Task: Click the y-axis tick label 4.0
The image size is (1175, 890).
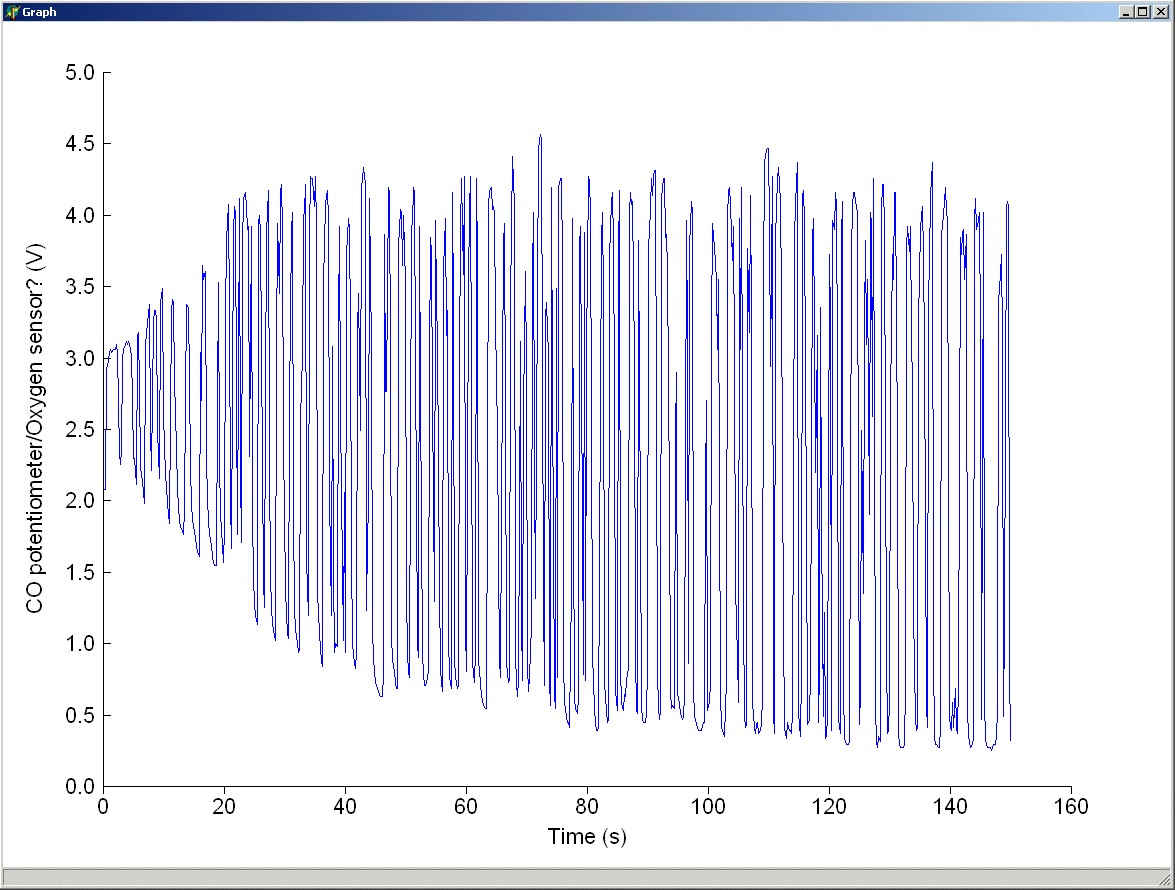Action: tap(80, 216)
